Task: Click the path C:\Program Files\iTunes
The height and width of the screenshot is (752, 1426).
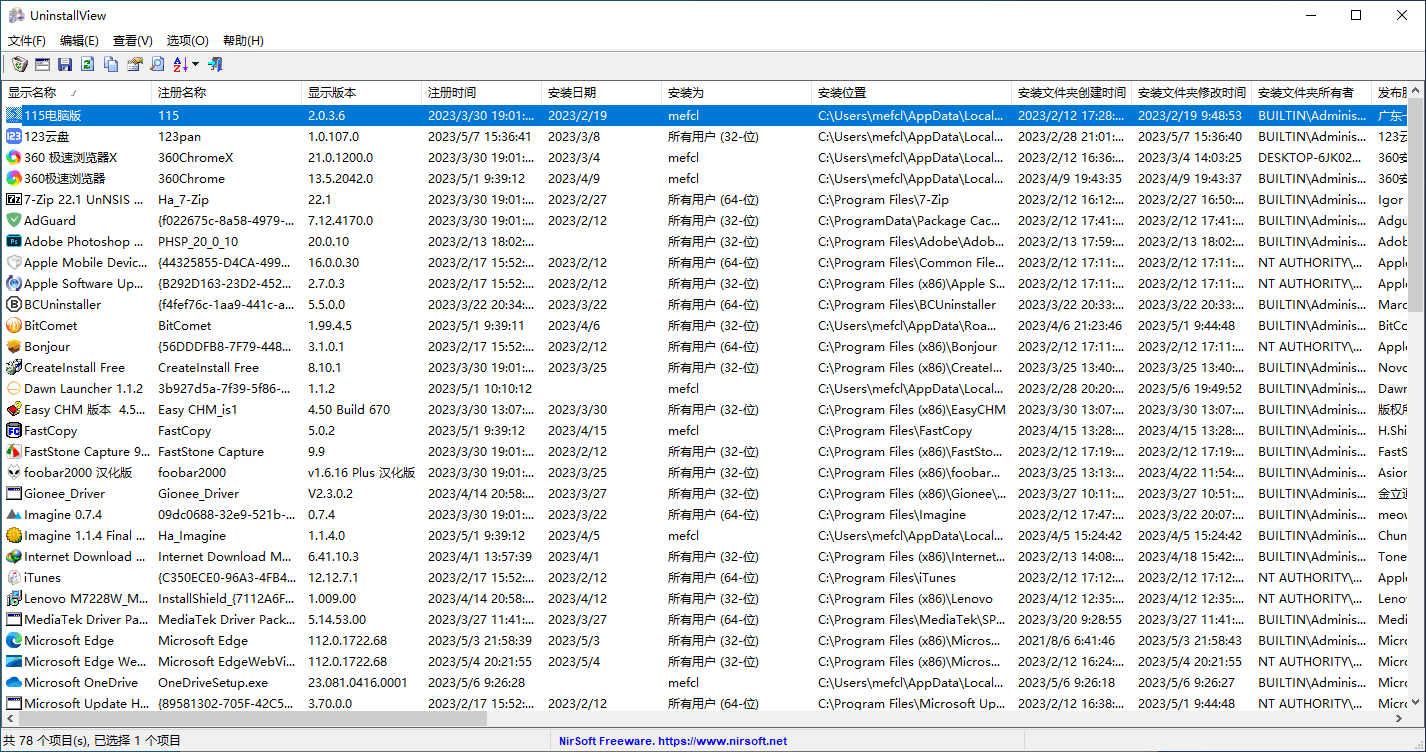Action: 886,577
